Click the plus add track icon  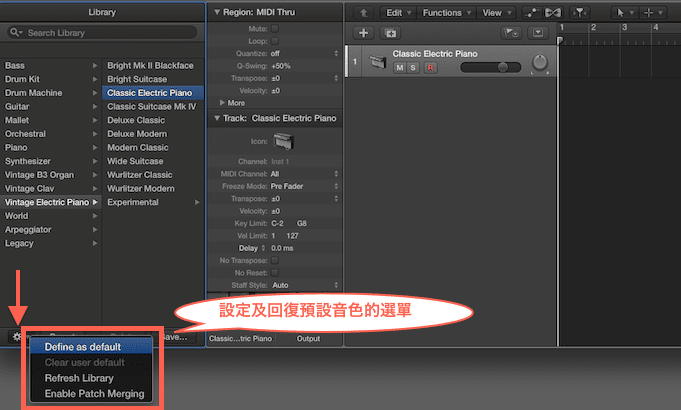[x=364, y=33]
